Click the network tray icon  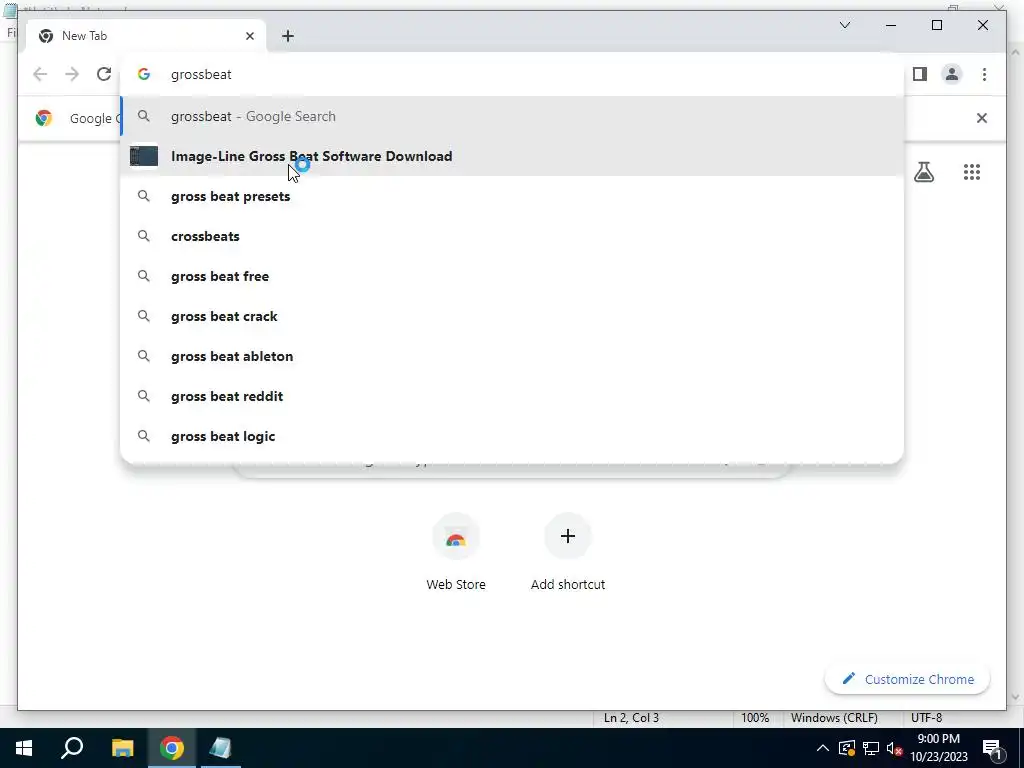[x=871, y=748]
